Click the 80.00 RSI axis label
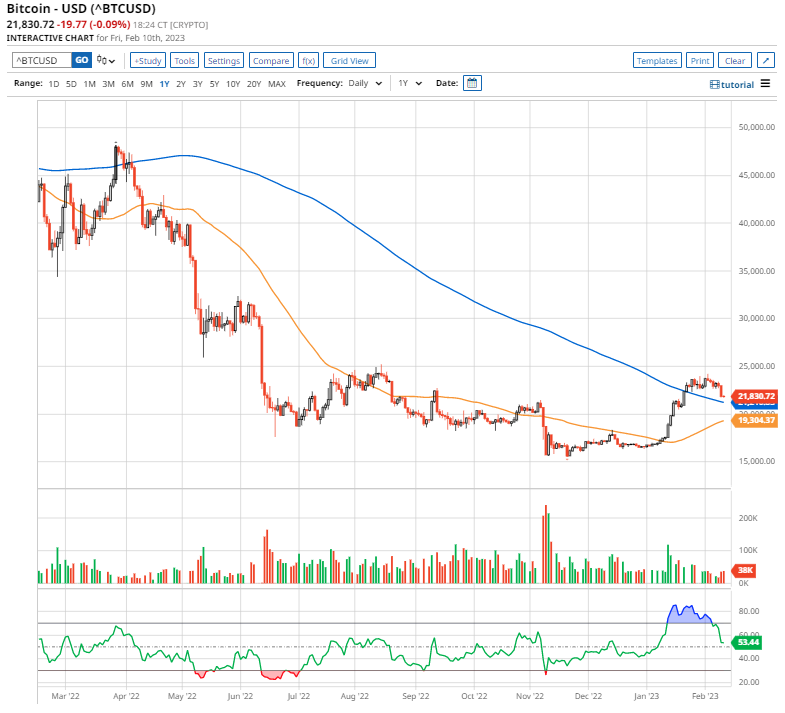785x713 pixels. point(749,611)
